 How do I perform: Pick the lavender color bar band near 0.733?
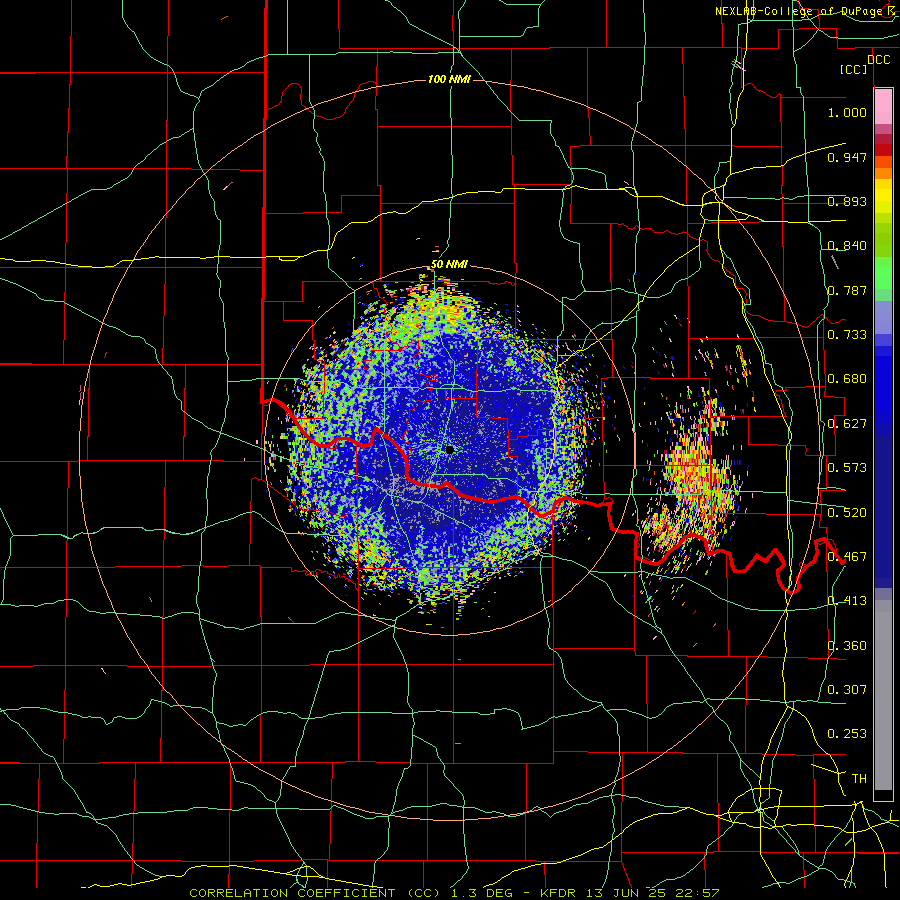pyautogui.click(x=883, y=317)
